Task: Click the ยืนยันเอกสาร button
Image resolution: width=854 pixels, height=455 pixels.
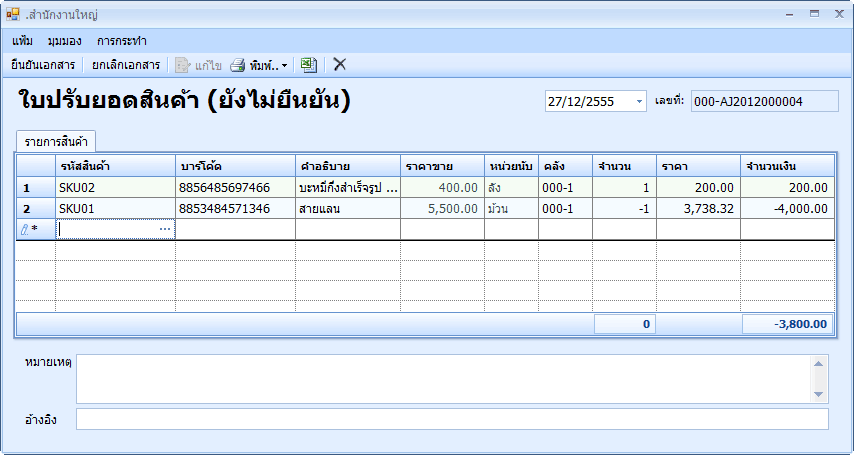Action: (x=43, y=65)
